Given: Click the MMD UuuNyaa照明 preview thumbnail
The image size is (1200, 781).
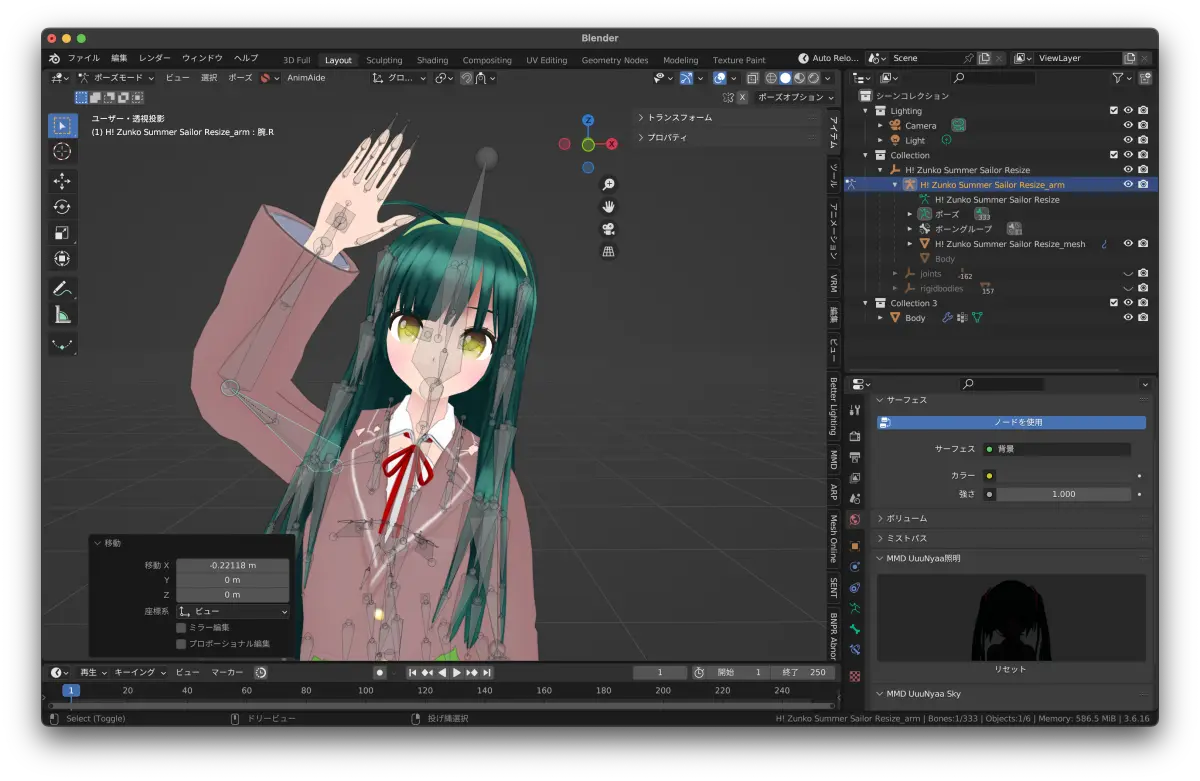Looking at the screenshot, I should pyautogui.click(x=1010, y=618).
